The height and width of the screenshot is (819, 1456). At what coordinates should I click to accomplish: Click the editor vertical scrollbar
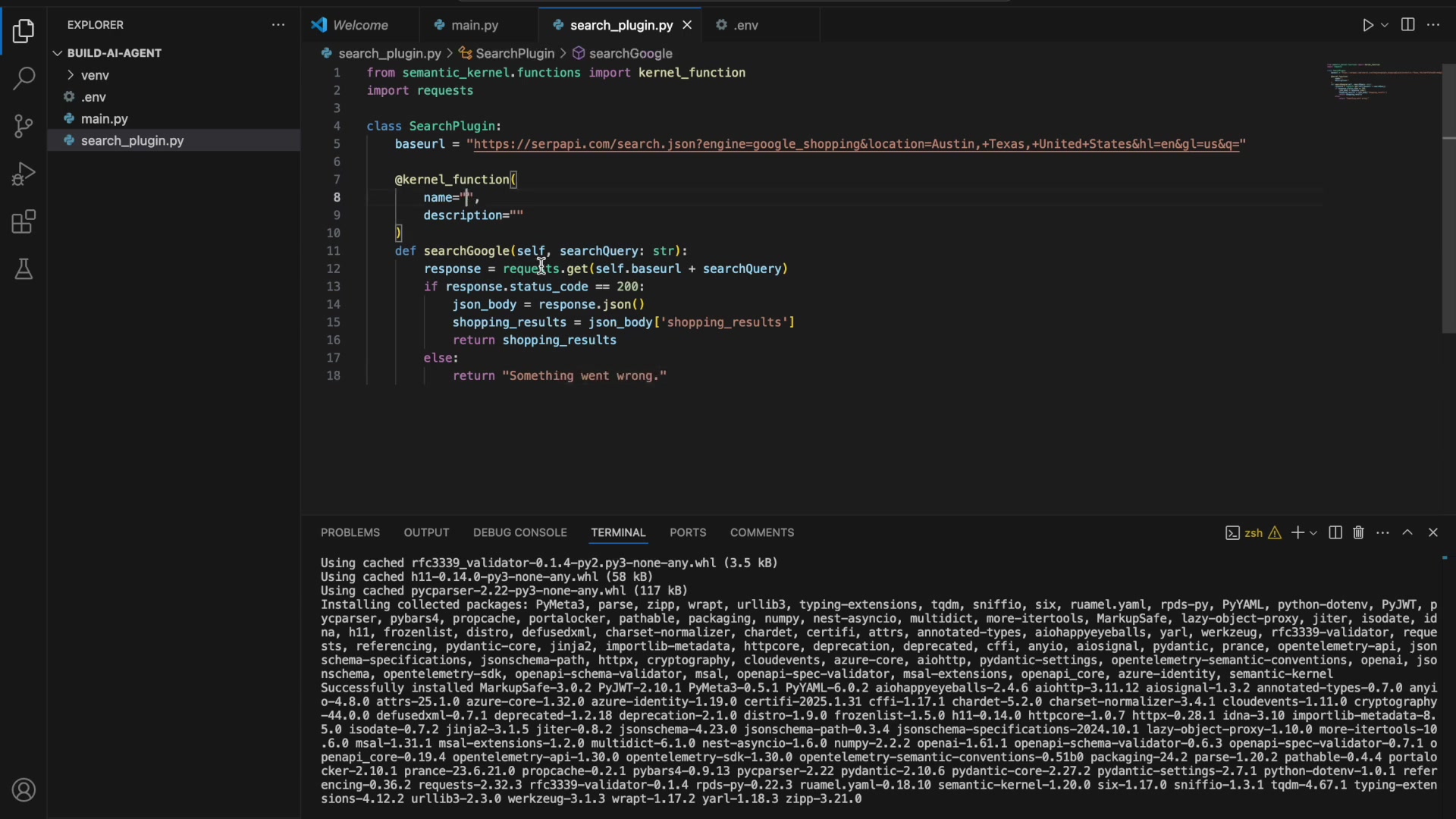click(x=1448, y=199)
